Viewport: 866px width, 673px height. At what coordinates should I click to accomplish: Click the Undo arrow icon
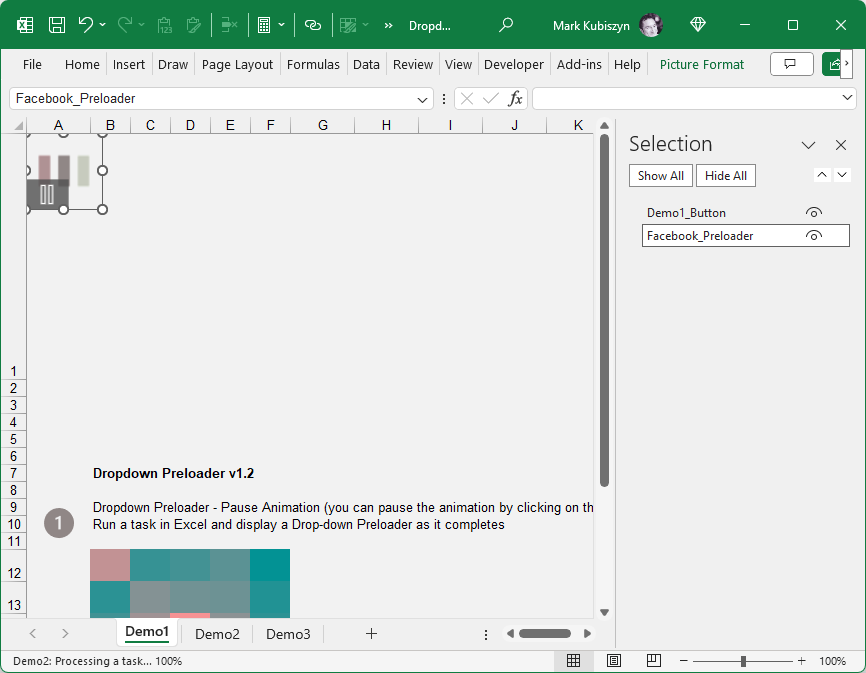[86, 25]
